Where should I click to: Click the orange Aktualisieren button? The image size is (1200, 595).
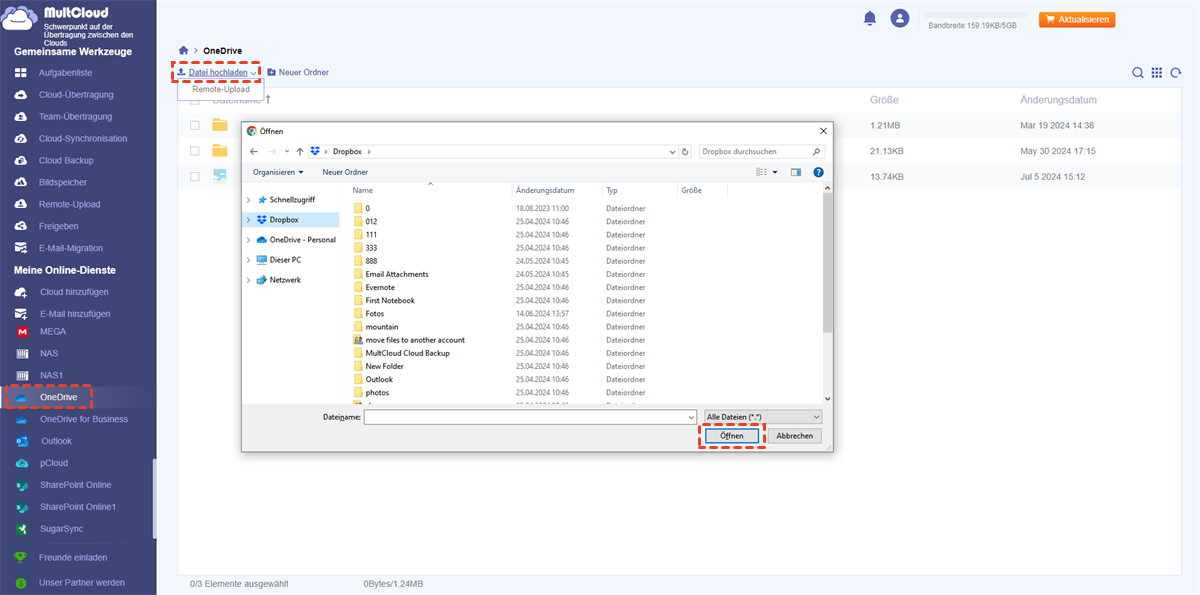(x=1077, y=20)
